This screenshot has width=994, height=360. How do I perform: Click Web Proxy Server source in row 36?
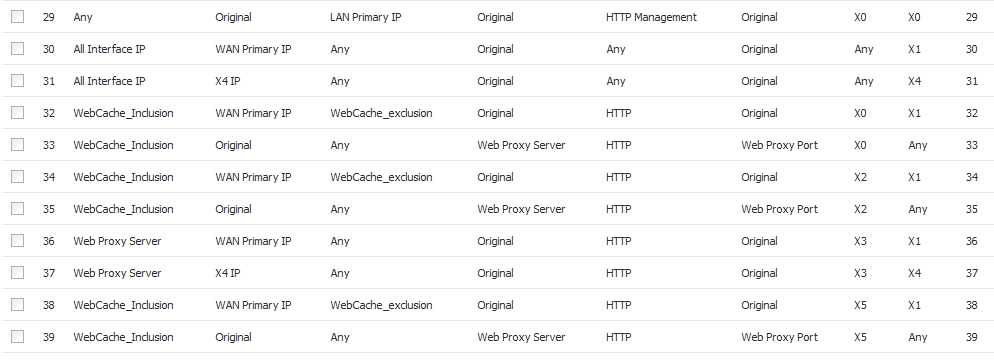click(x=117, y=241)
